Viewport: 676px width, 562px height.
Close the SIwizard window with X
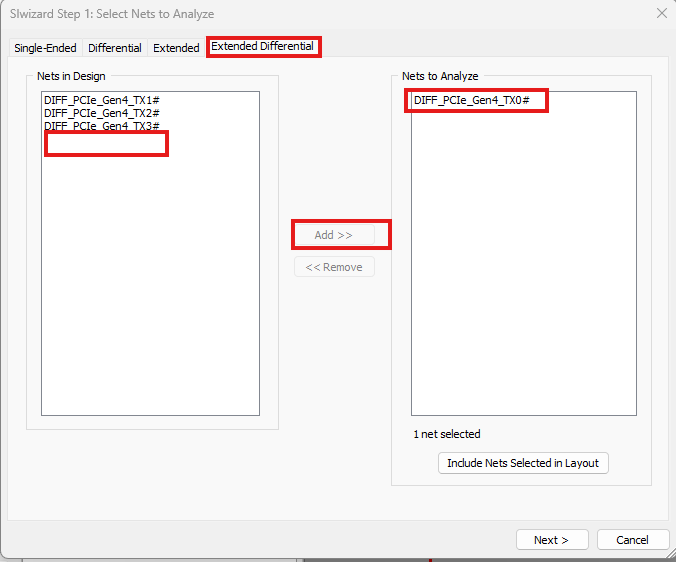[x=662, y=13]
